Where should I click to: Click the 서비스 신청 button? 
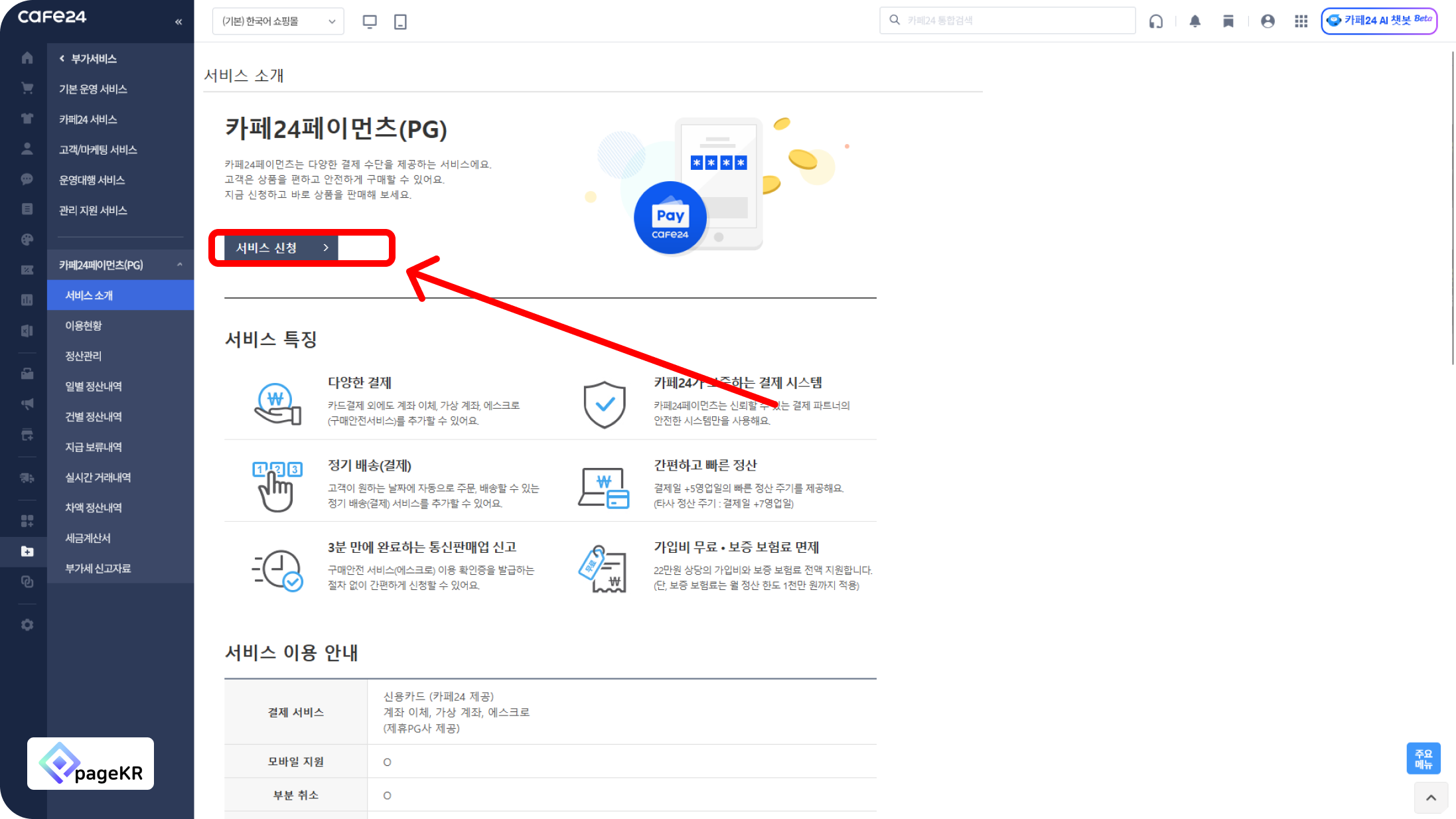281,248
